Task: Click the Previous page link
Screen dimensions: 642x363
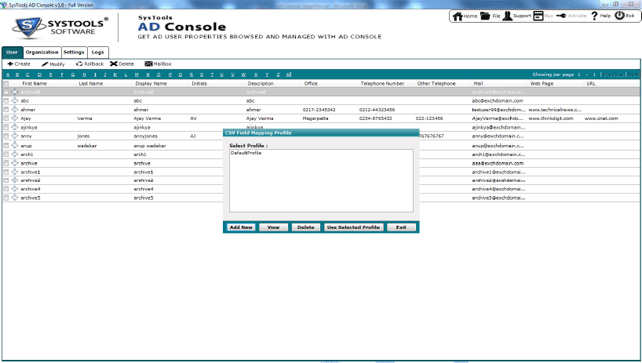Action: click(613, 75)
